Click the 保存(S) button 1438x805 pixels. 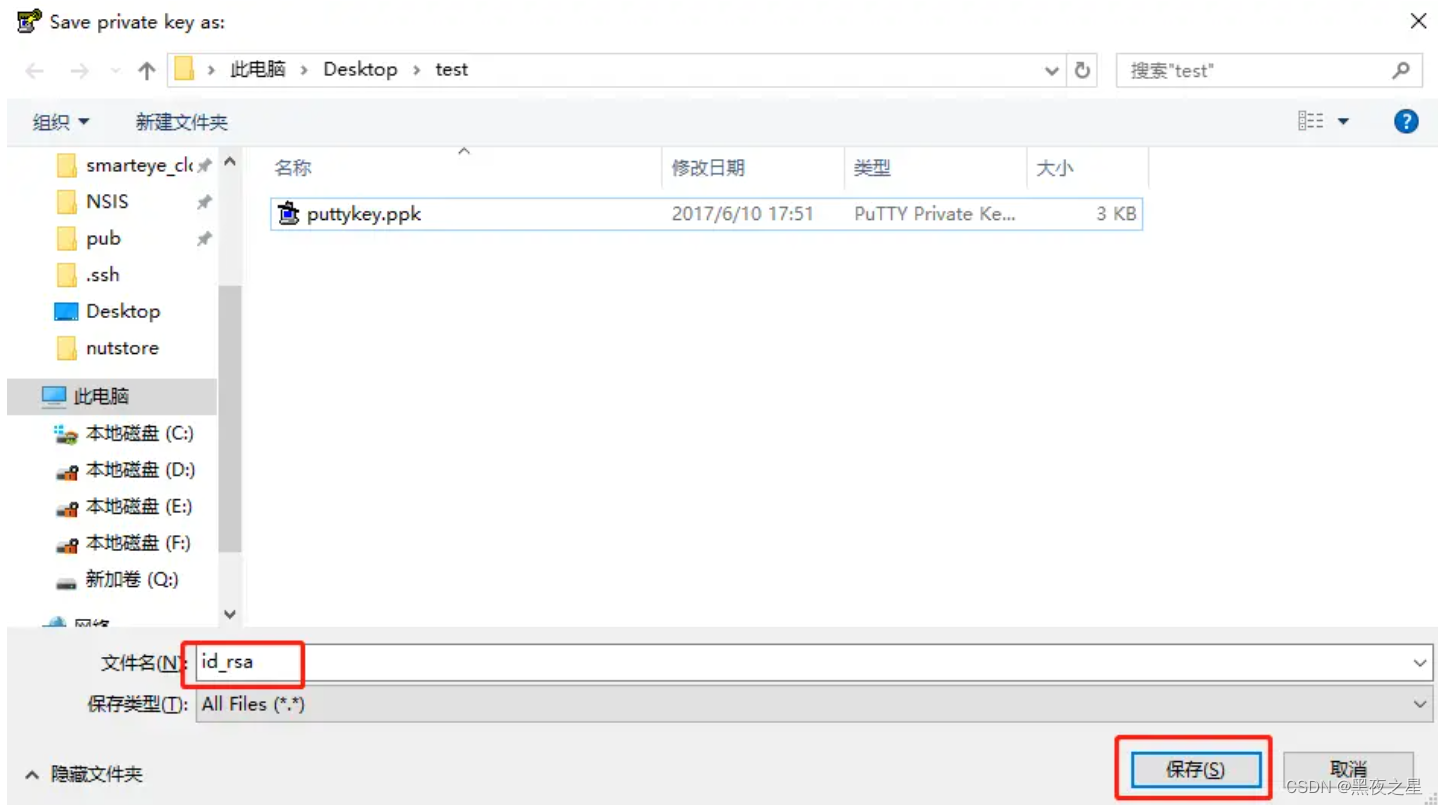(x=1195, y=769)
